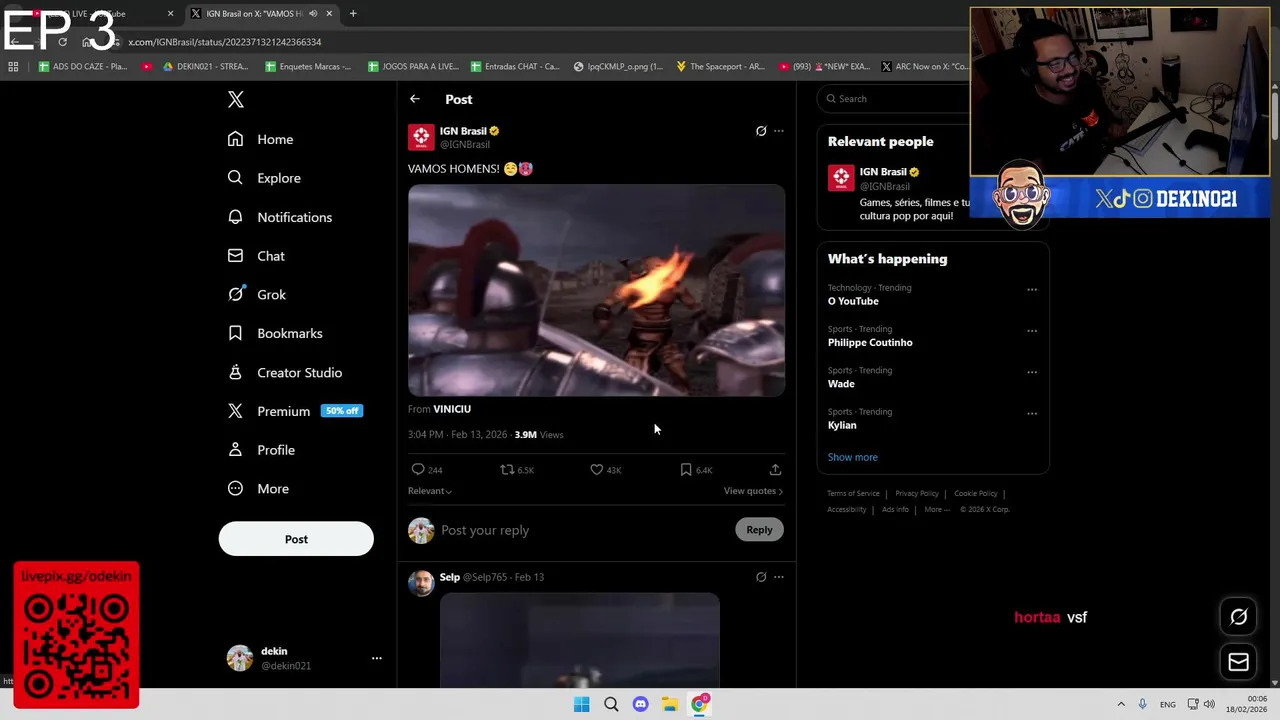Open more options for Philippe Coutinho trend

click(x=1032, y=331)
